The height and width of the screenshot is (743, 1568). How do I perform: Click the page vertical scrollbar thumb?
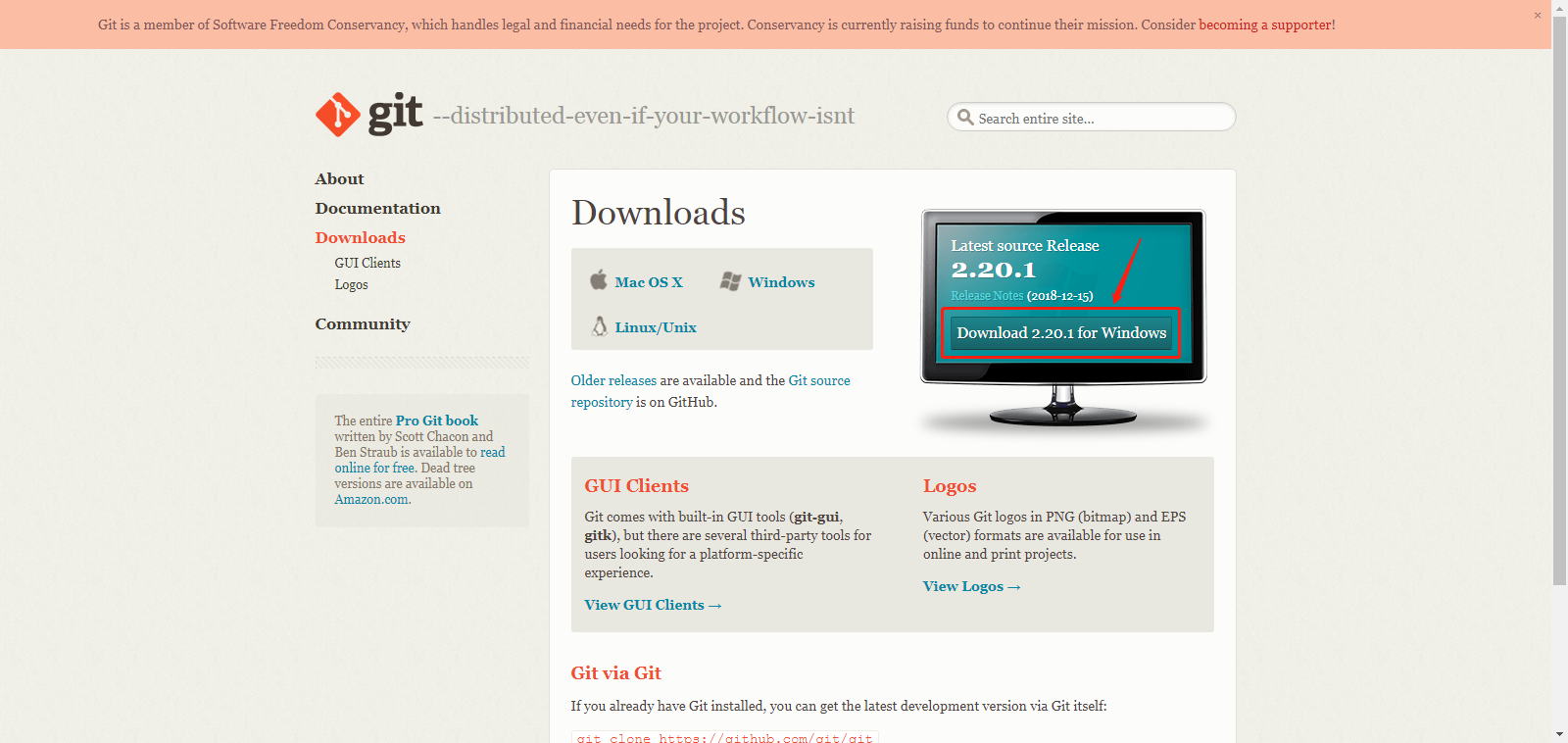pyautogui.click(x=1559, y=299)
